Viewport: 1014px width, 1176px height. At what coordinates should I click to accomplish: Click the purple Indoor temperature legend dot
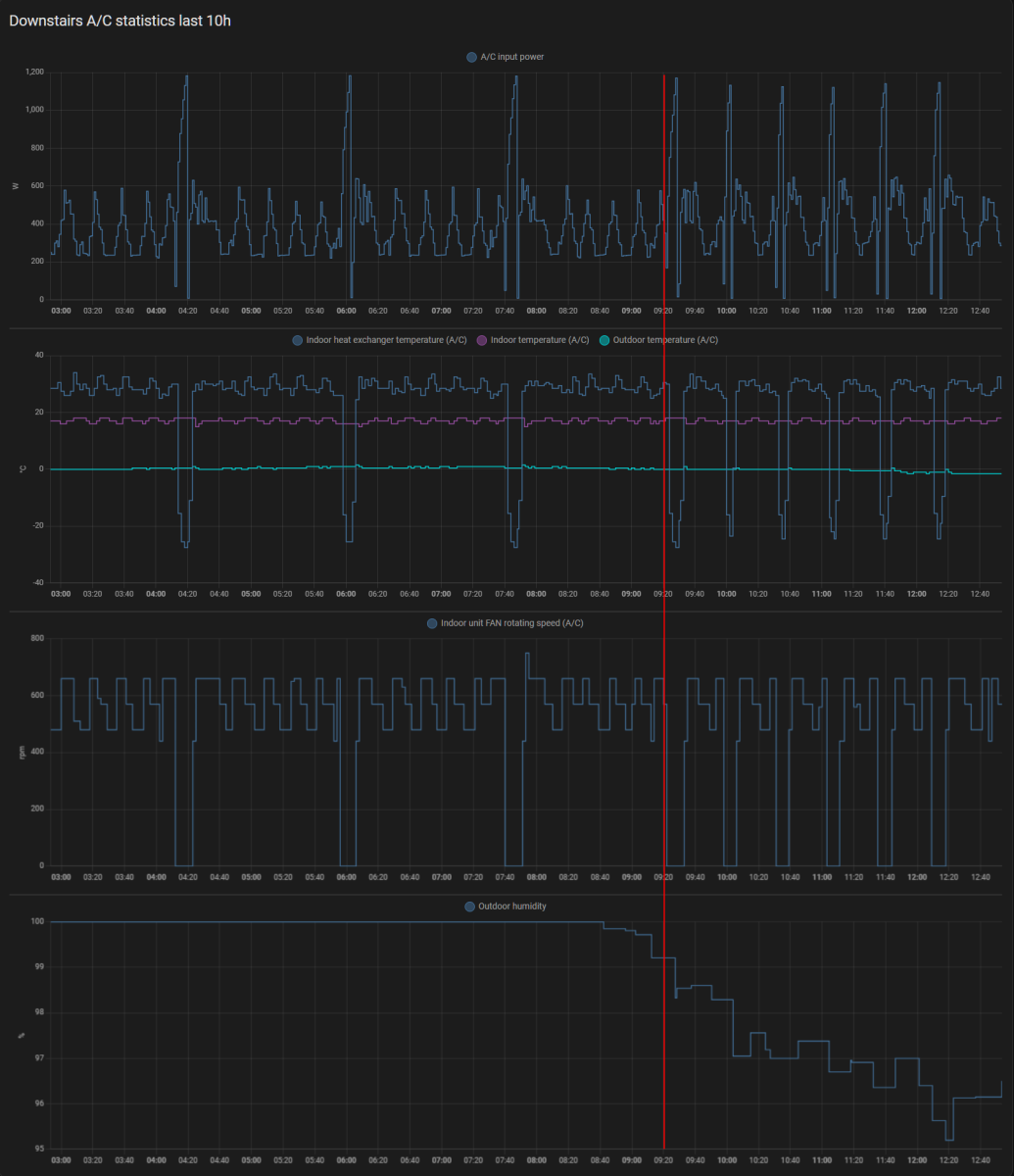[481, 340]
